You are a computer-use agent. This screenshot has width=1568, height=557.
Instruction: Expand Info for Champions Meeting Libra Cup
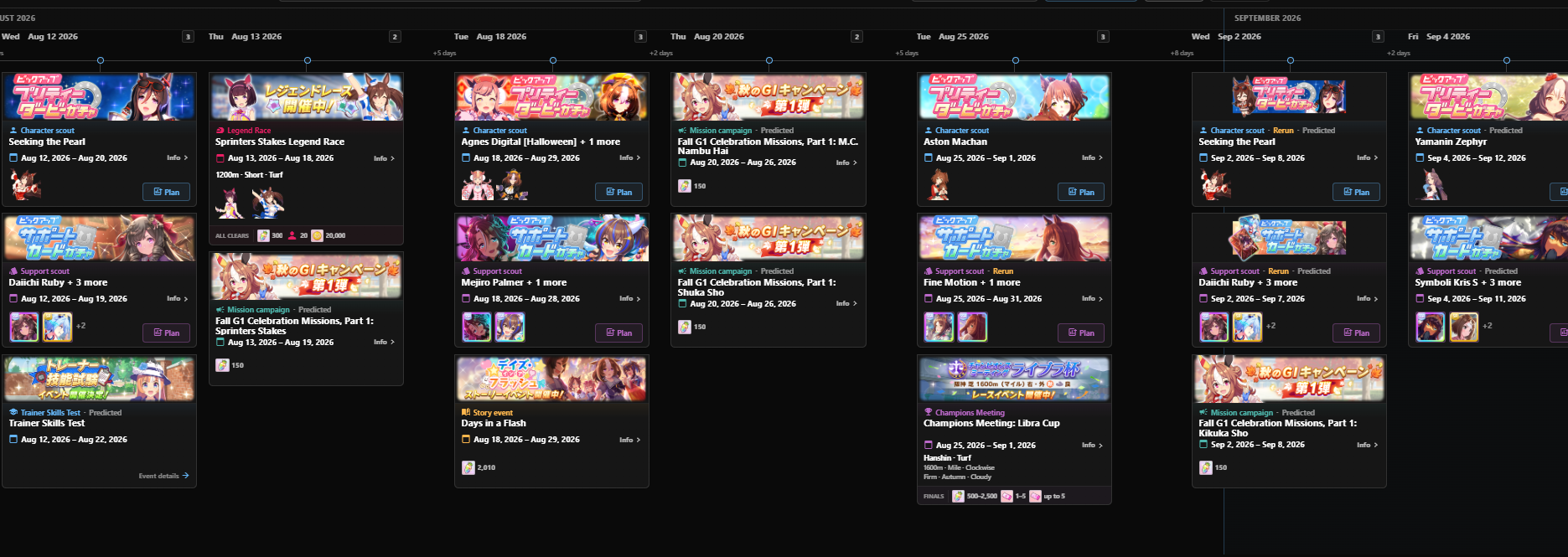pos(1092,445)
